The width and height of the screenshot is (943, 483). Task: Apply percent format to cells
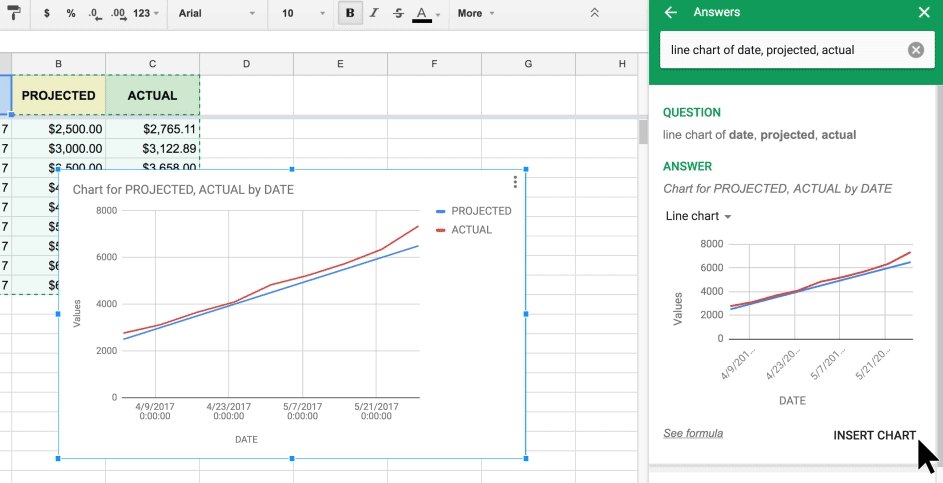pyautogui.click(x=71, y=13)
